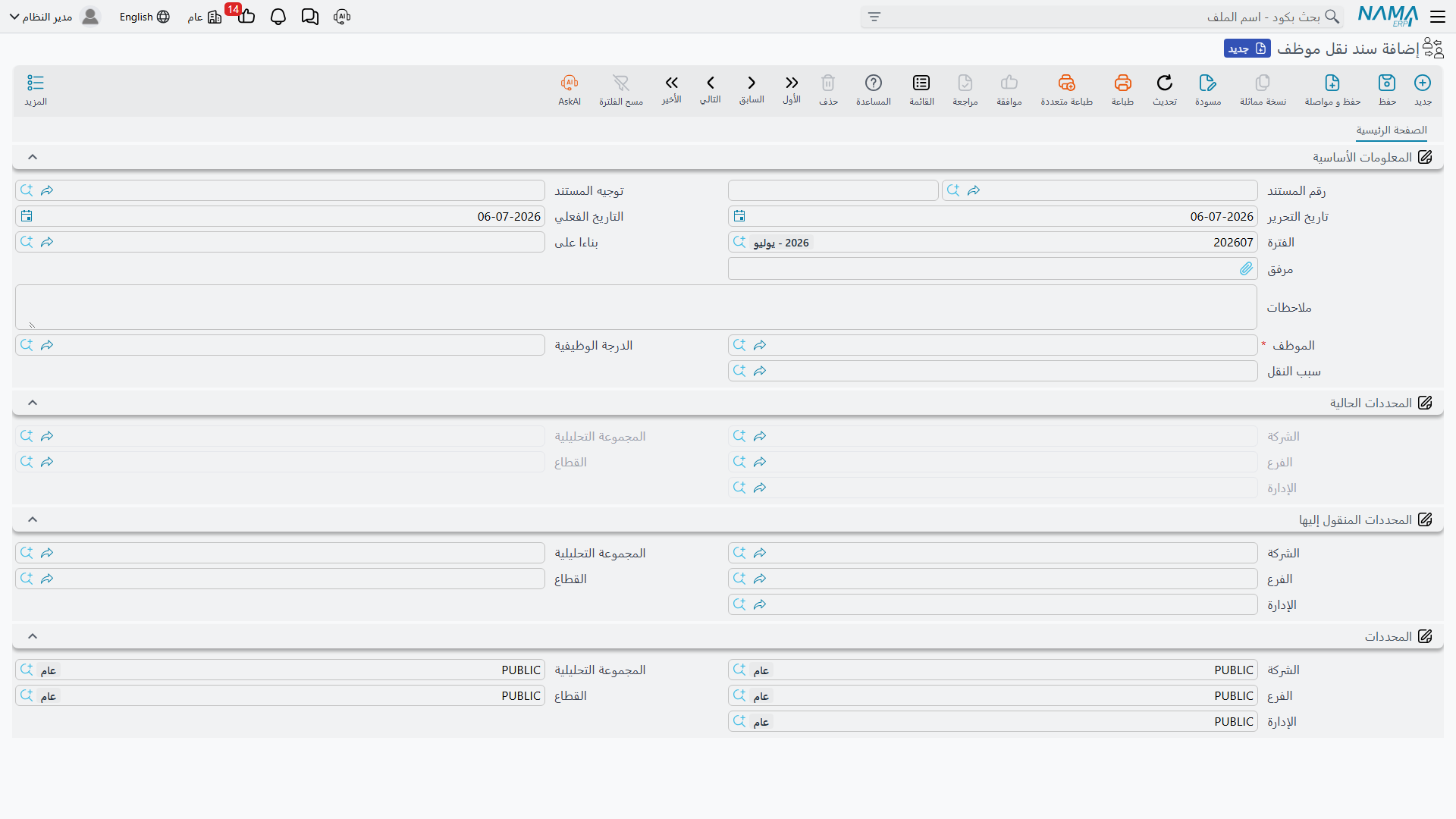The height and width of the screenshot is (819, 1456).
Task: Click the Save as Draft (مسودة) icon
Action: (x=1208, y=83)
